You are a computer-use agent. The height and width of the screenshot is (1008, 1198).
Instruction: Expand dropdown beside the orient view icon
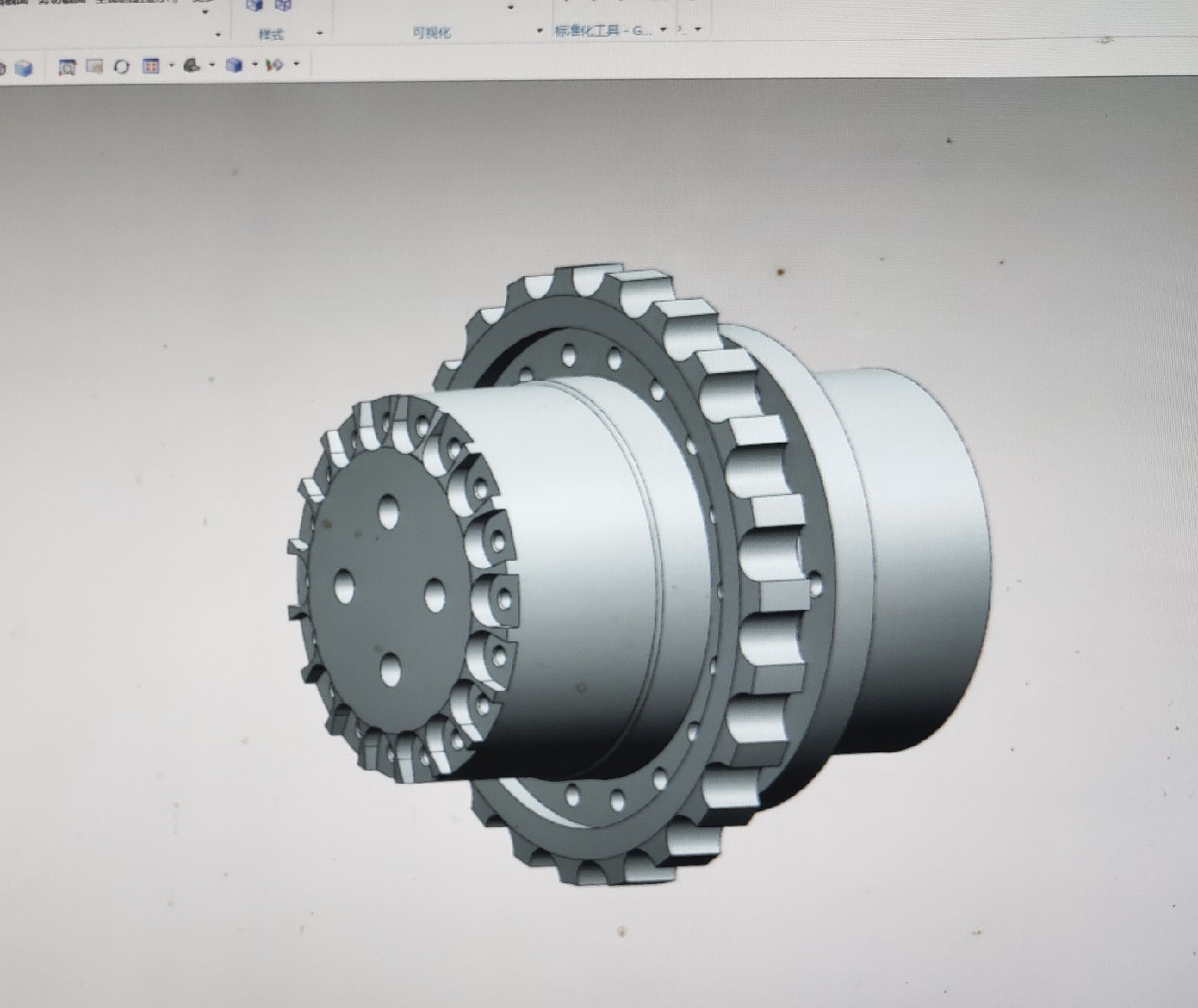pyautogui.click(x=212, y=64)
